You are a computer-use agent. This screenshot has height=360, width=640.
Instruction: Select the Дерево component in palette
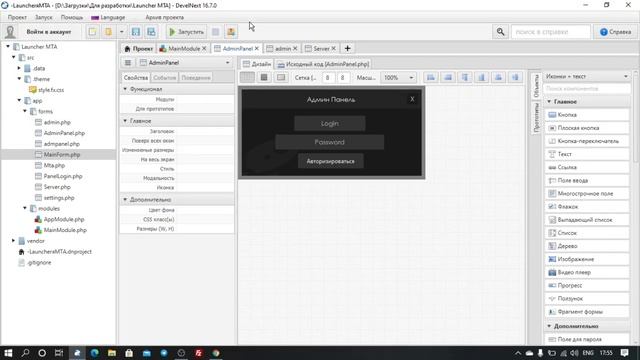pyautogui.click(x=587, y=246)
